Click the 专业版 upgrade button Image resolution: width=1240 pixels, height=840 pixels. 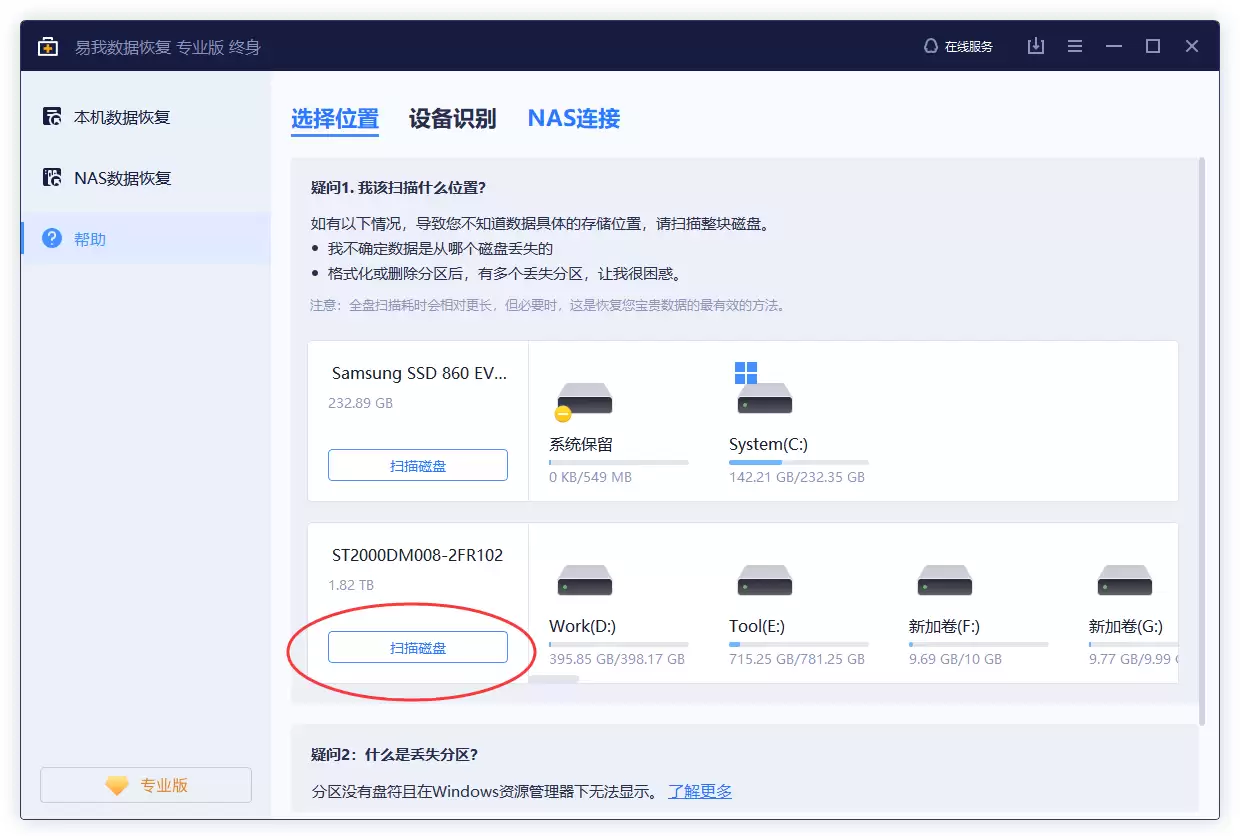145,784
